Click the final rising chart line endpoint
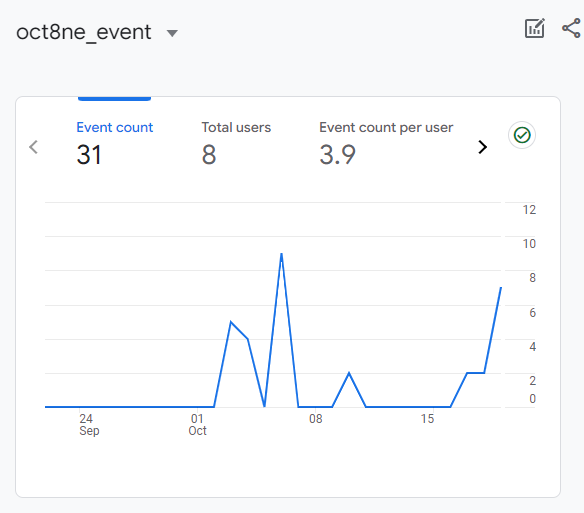Screen dimensions: 584x513 501,288
